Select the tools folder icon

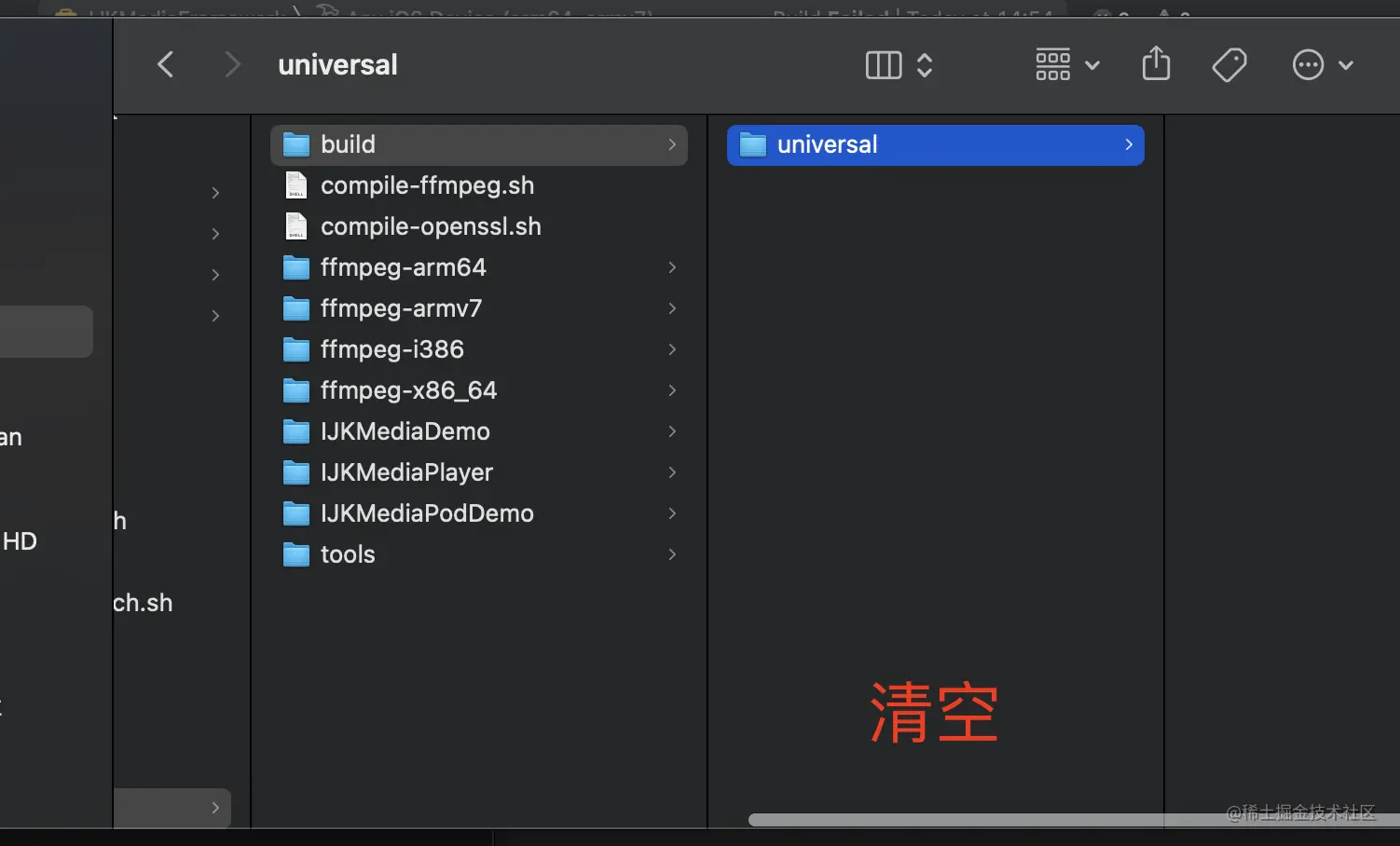(x=296, y=554)
